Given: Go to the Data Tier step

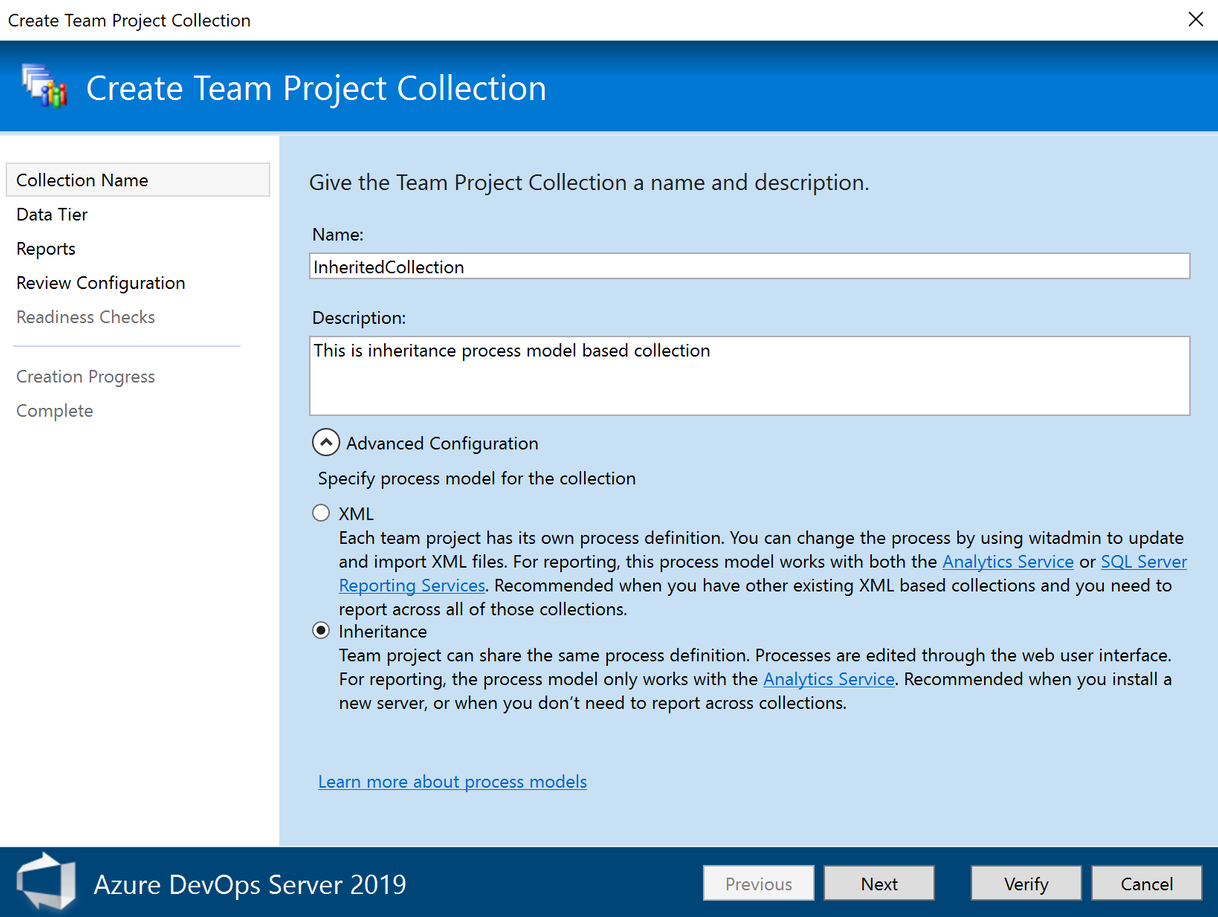Looking at the screenshot, I should 52,214.
